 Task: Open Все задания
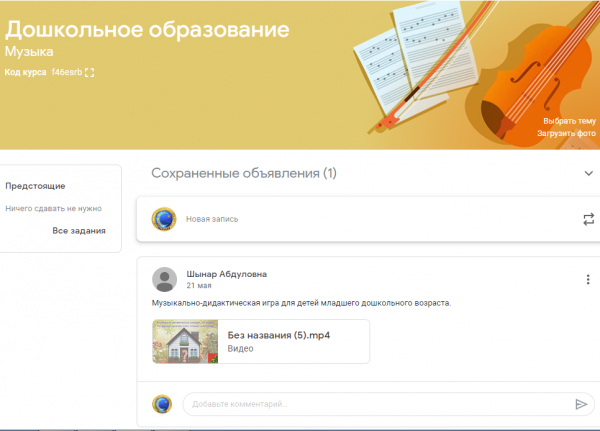point(79,231)
